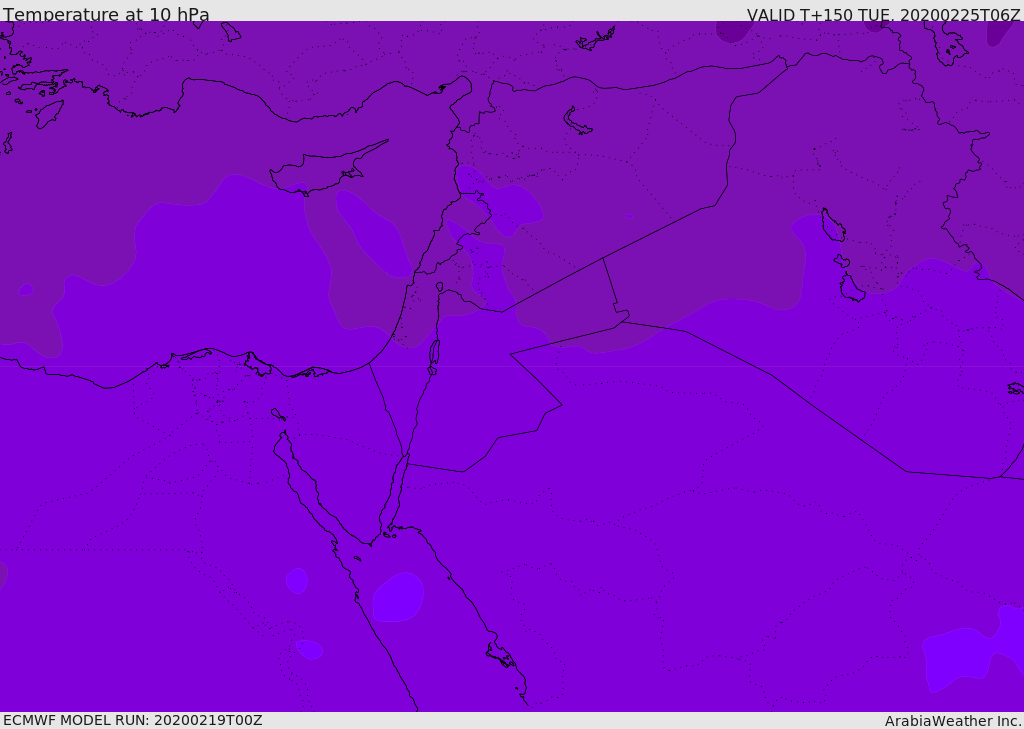Screen dimensions: 1024x729
Task: Click the Rhodes island outline near top left
Action: click(48, 113)
